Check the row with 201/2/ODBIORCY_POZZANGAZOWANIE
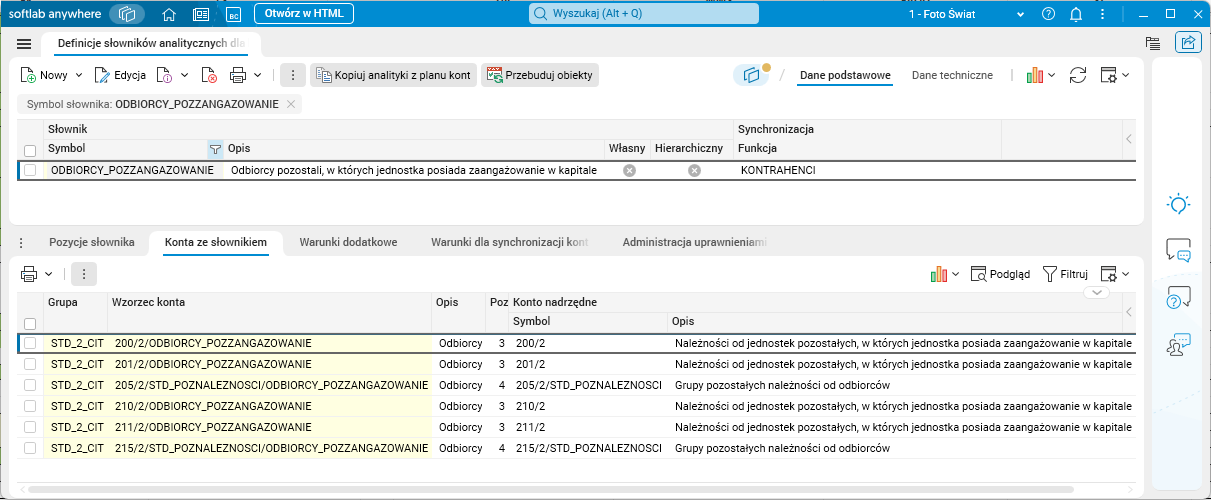The width and height of the screenshot is (1211, 500). [x=30, y=364]
